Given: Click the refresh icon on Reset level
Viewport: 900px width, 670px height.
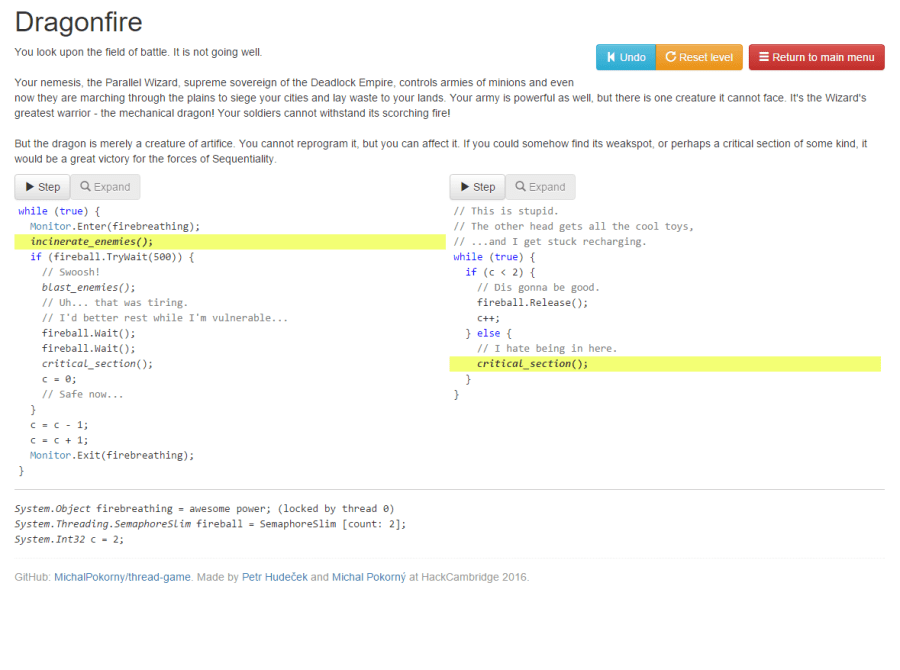Looking at the screenshot, I should tap(670, 57).
